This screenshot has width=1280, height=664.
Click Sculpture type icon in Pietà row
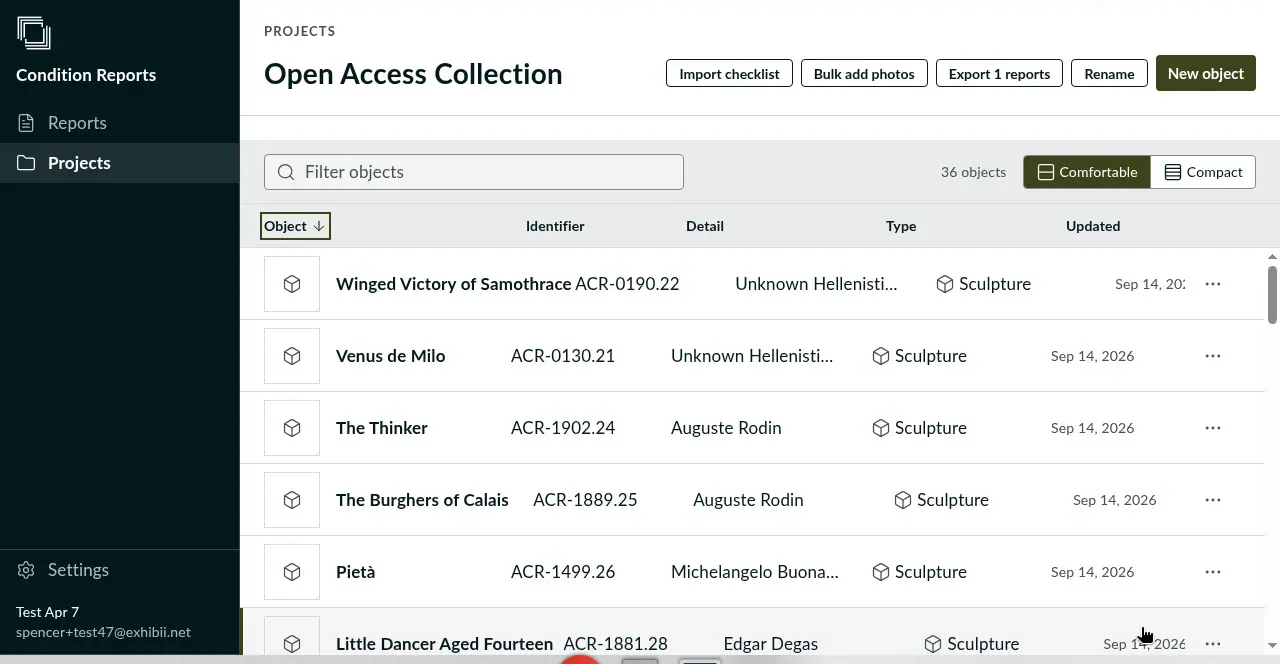[881, 572]
